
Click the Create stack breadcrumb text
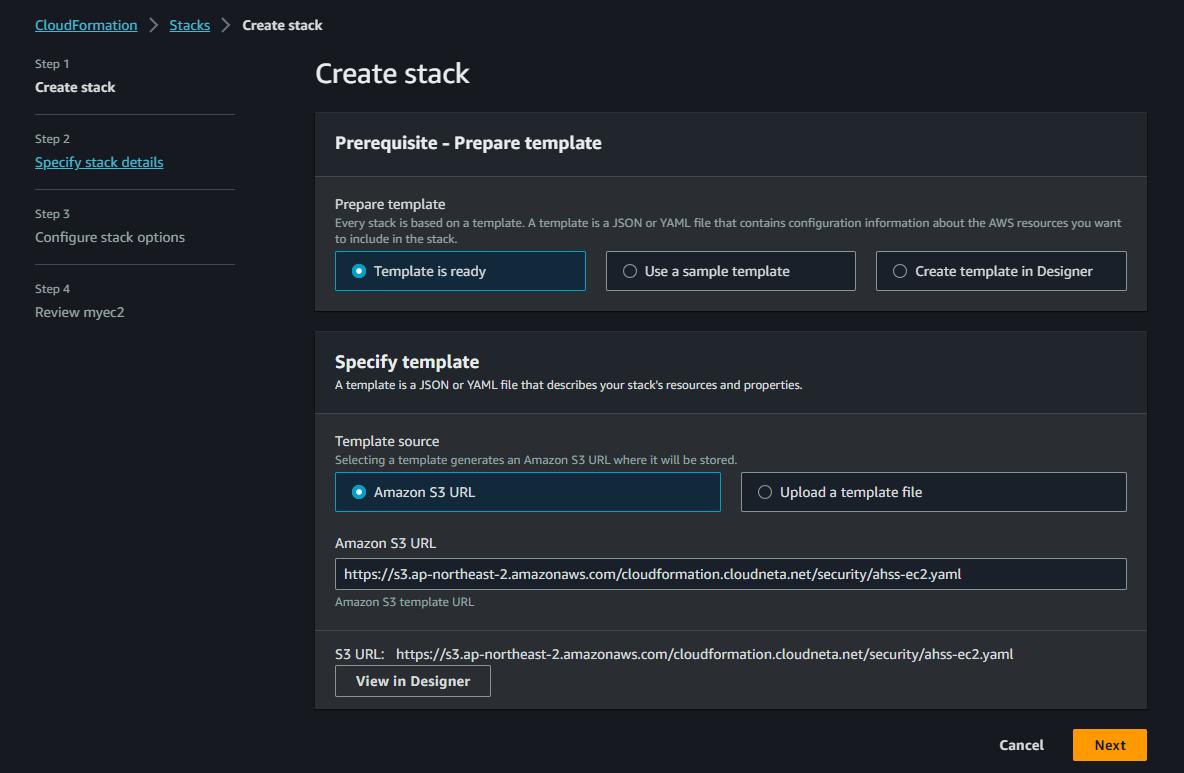282,25
